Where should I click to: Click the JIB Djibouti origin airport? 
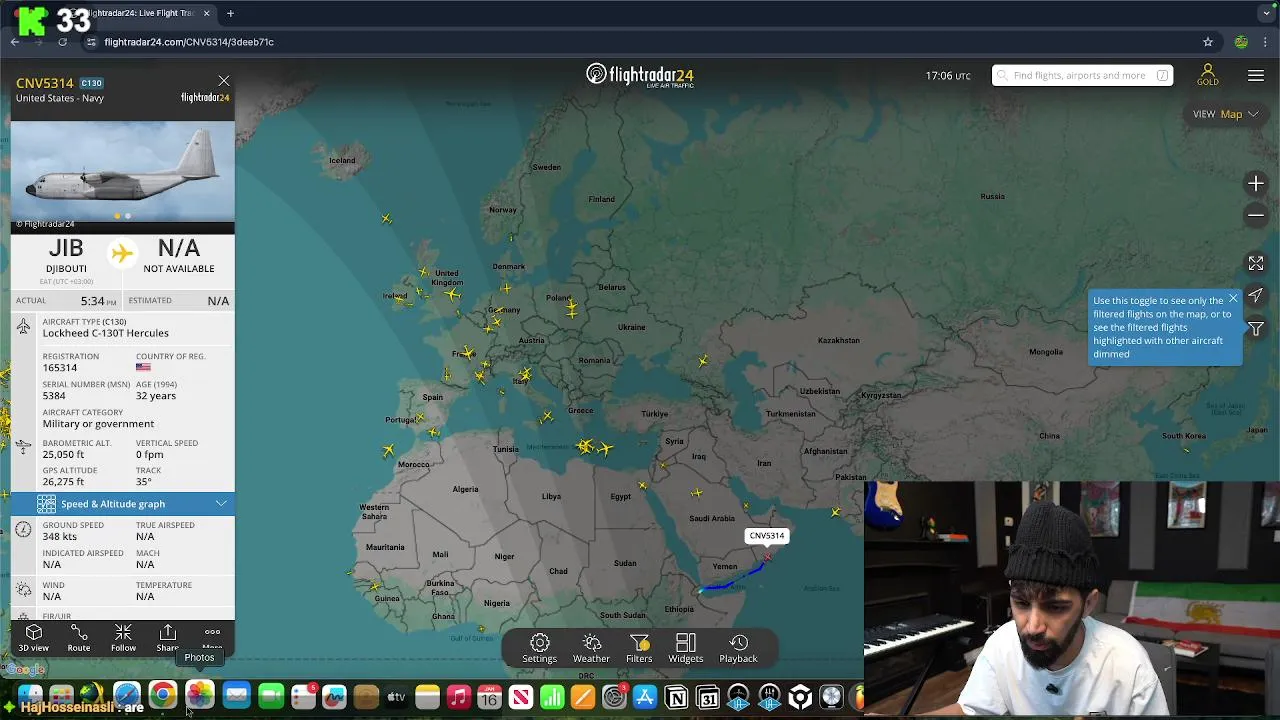pyautogui.click(x=66, y=256)
